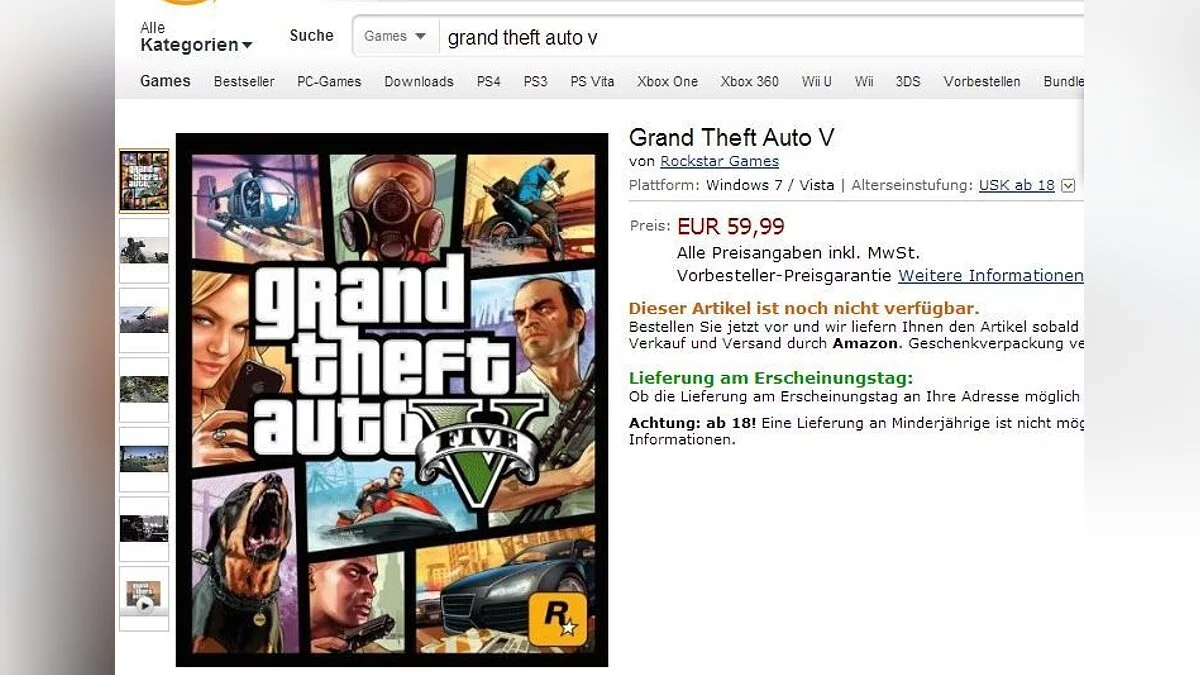
Task: Select the third screenshot thumbnail
Action: pos(144,320)
